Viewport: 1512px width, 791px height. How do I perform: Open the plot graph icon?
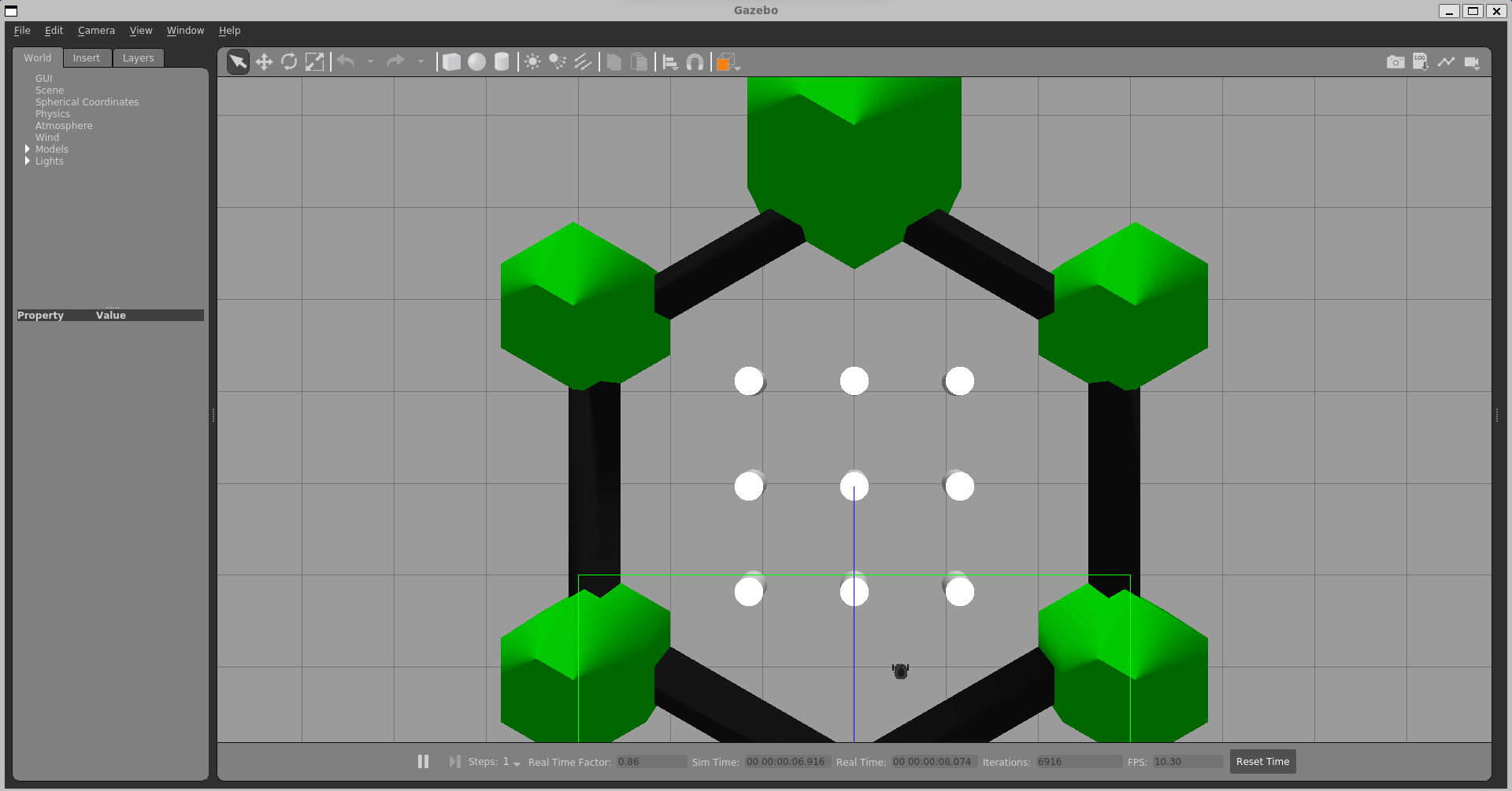coord(1446,61)
